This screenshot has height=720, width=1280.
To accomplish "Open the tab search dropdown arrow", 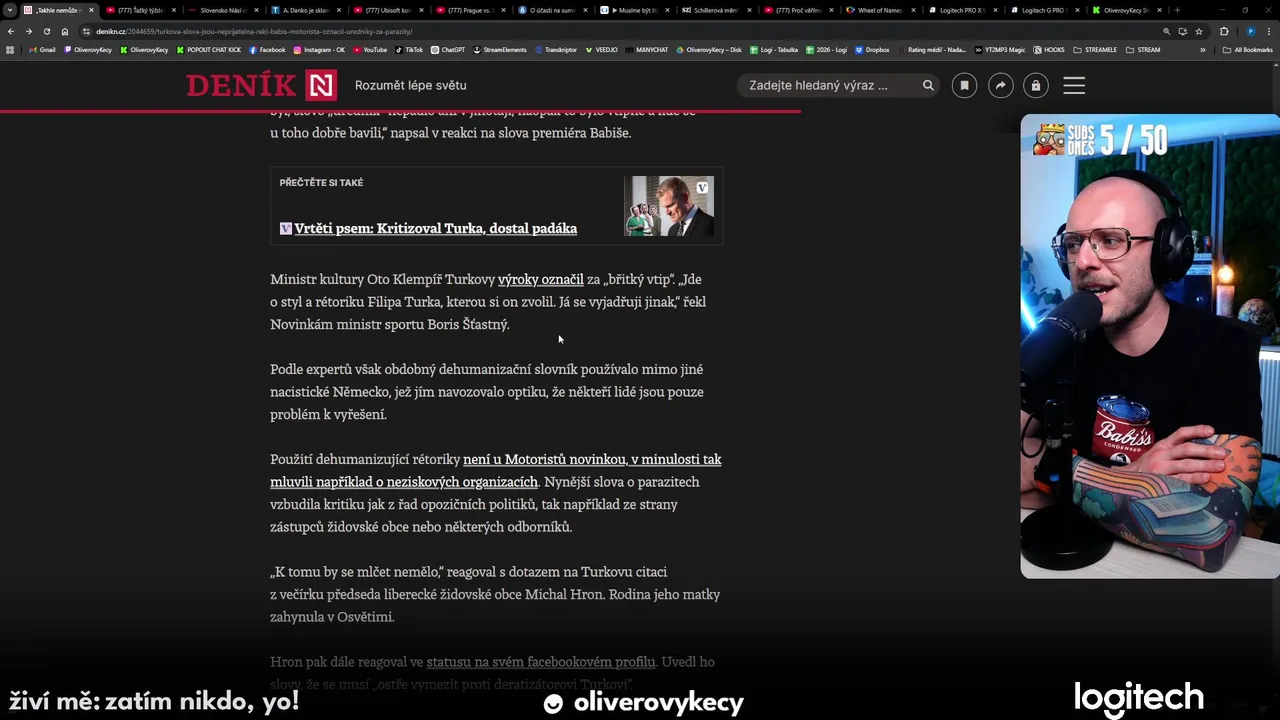I will tap(11, 10).
